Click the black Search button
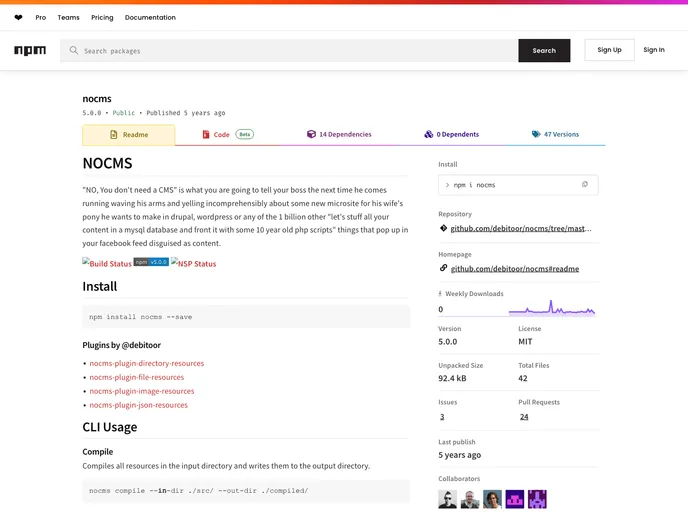This screenshot has width=688, height=512. click(544, 50)
